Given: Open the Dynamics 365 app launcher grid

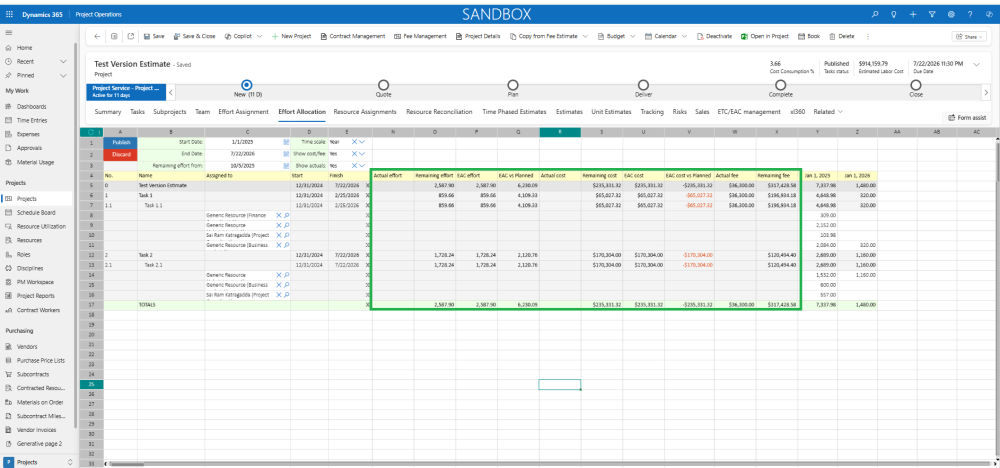Looking at the screenshot, I should click(9, 14).
